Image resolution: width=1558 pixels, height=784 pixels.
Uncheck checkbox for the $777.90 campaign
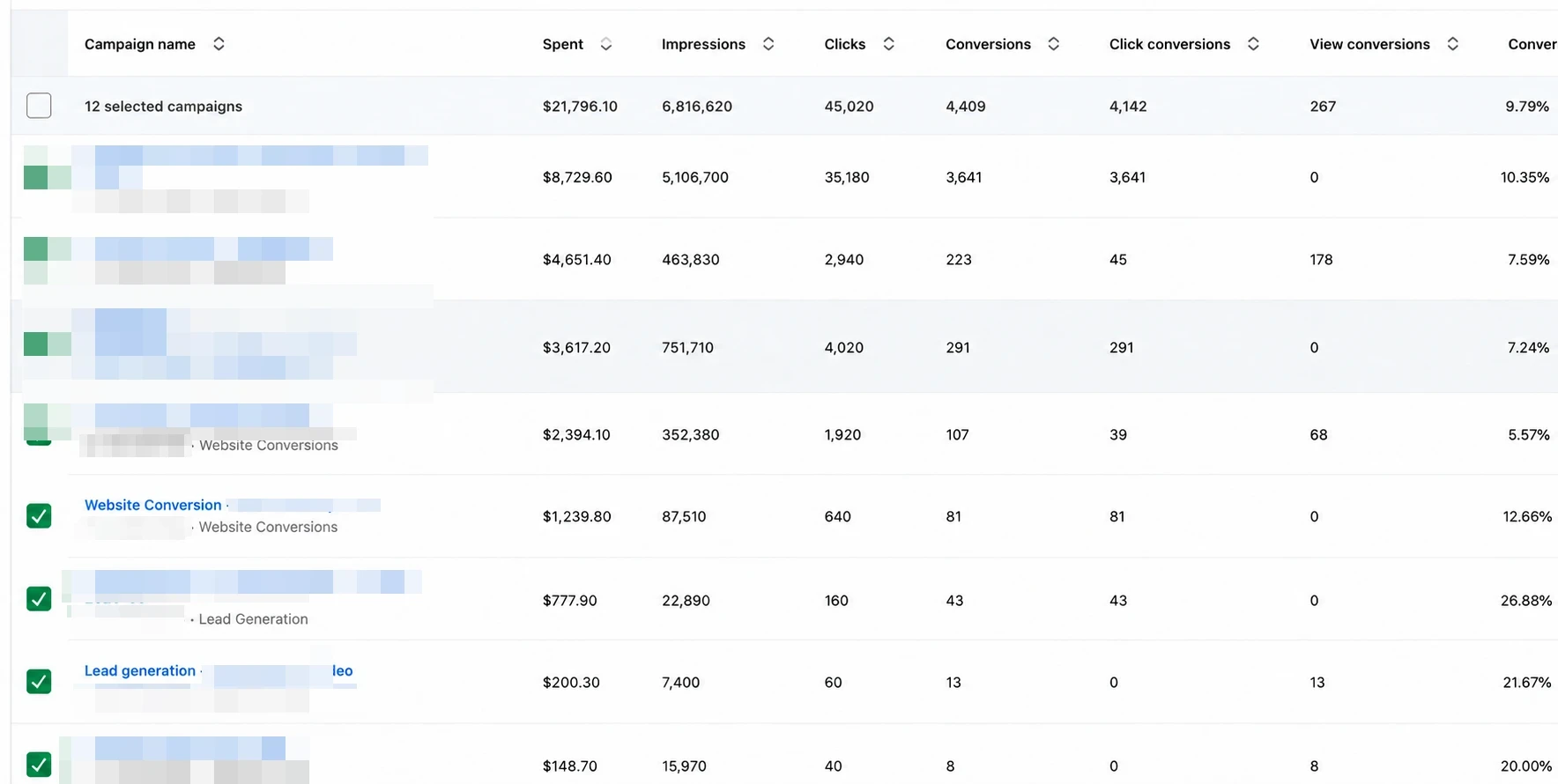[x=39, y=599]
